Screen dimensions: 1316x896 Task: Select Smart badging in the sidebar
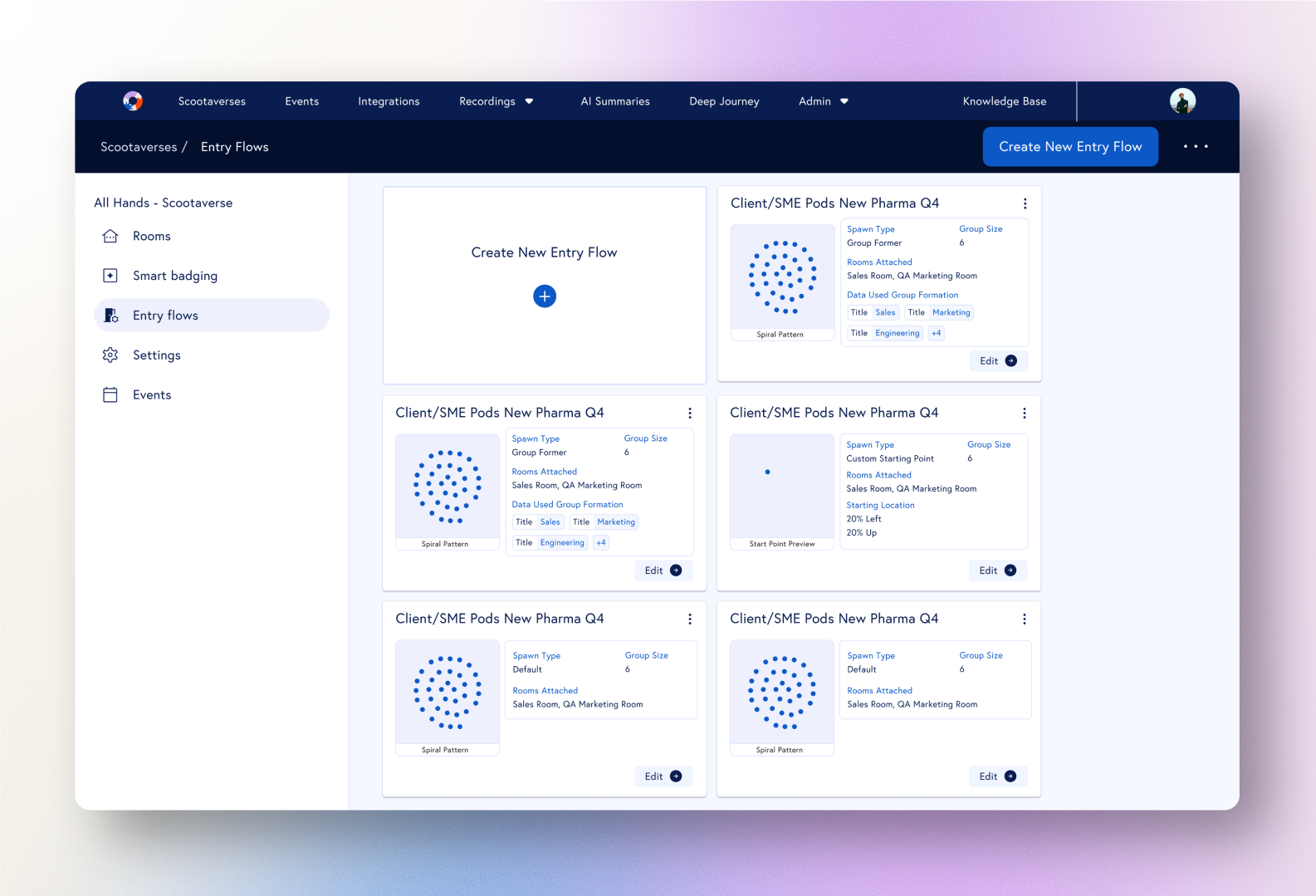coord(212,276)
